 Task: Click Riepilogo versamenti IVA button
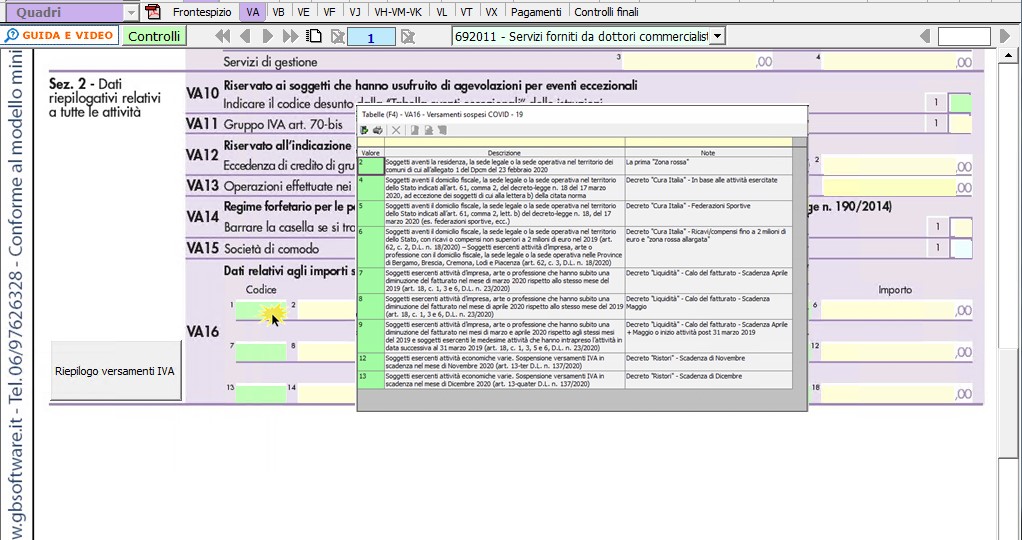click(115, 371)
